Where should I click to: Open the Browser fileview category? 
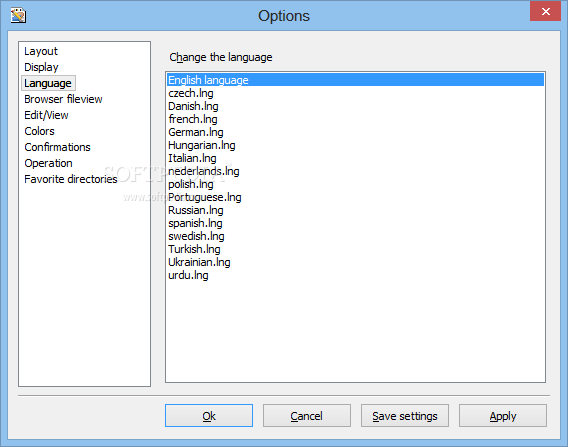[63, 99]
